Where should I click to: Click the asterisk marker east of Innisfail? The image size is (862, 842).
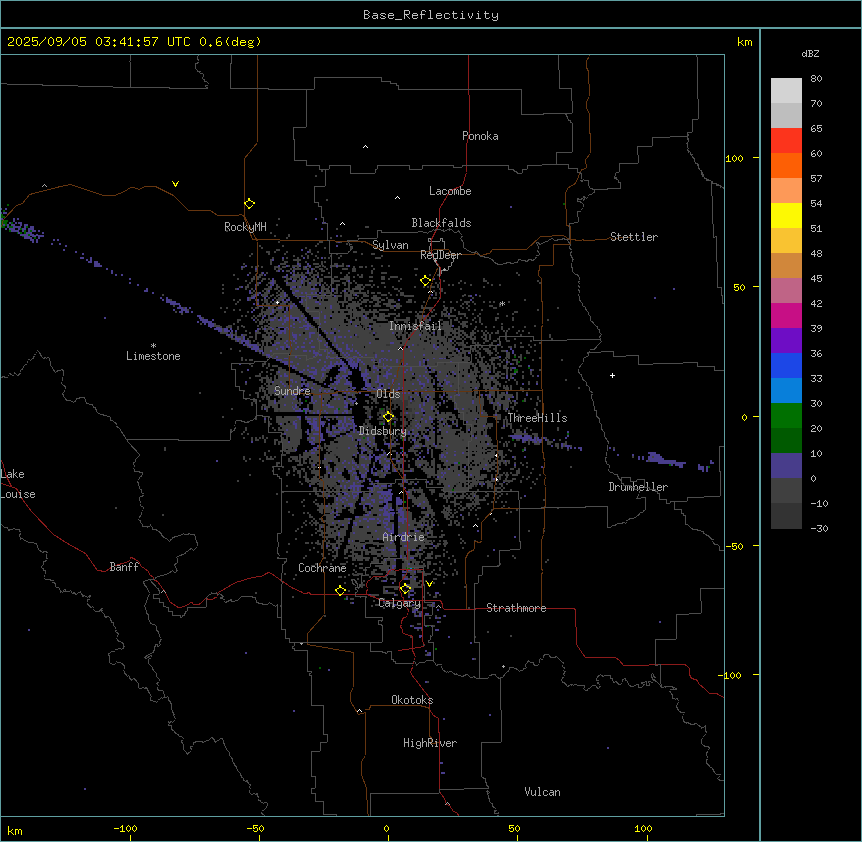502,303
